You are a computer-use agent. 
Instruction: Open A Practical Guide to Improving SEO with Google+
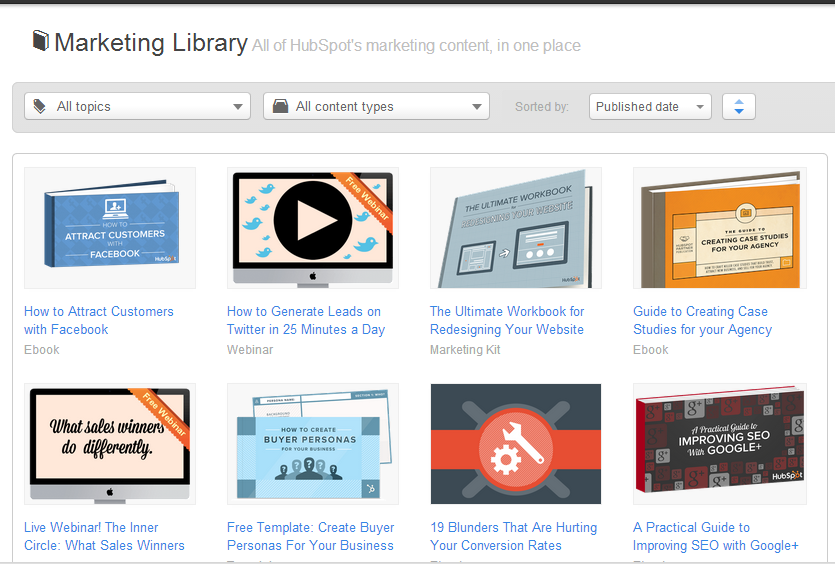[x=716, y=536]
